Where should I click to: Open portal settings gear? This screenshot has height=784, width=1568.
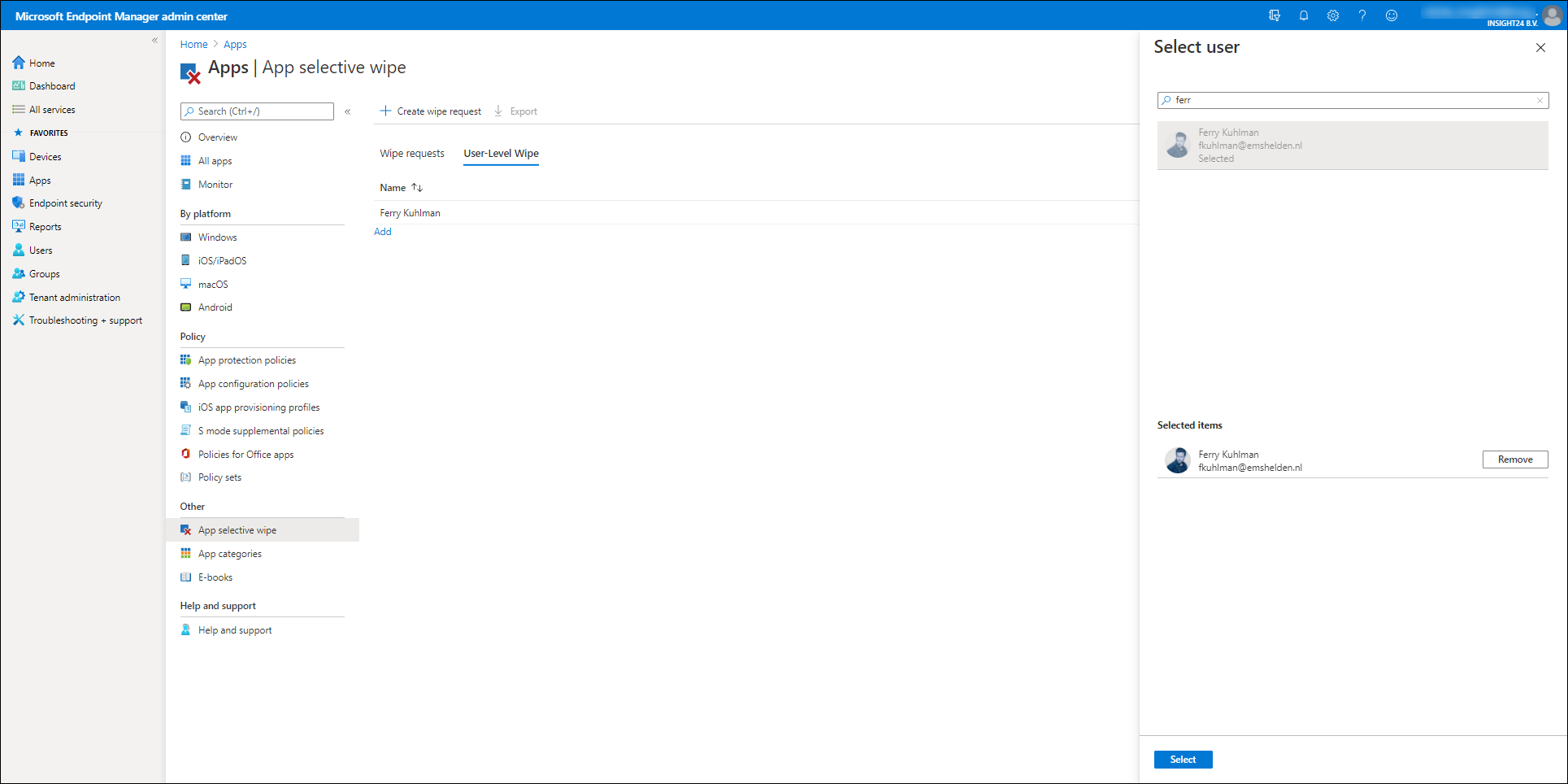point(1333,15)
